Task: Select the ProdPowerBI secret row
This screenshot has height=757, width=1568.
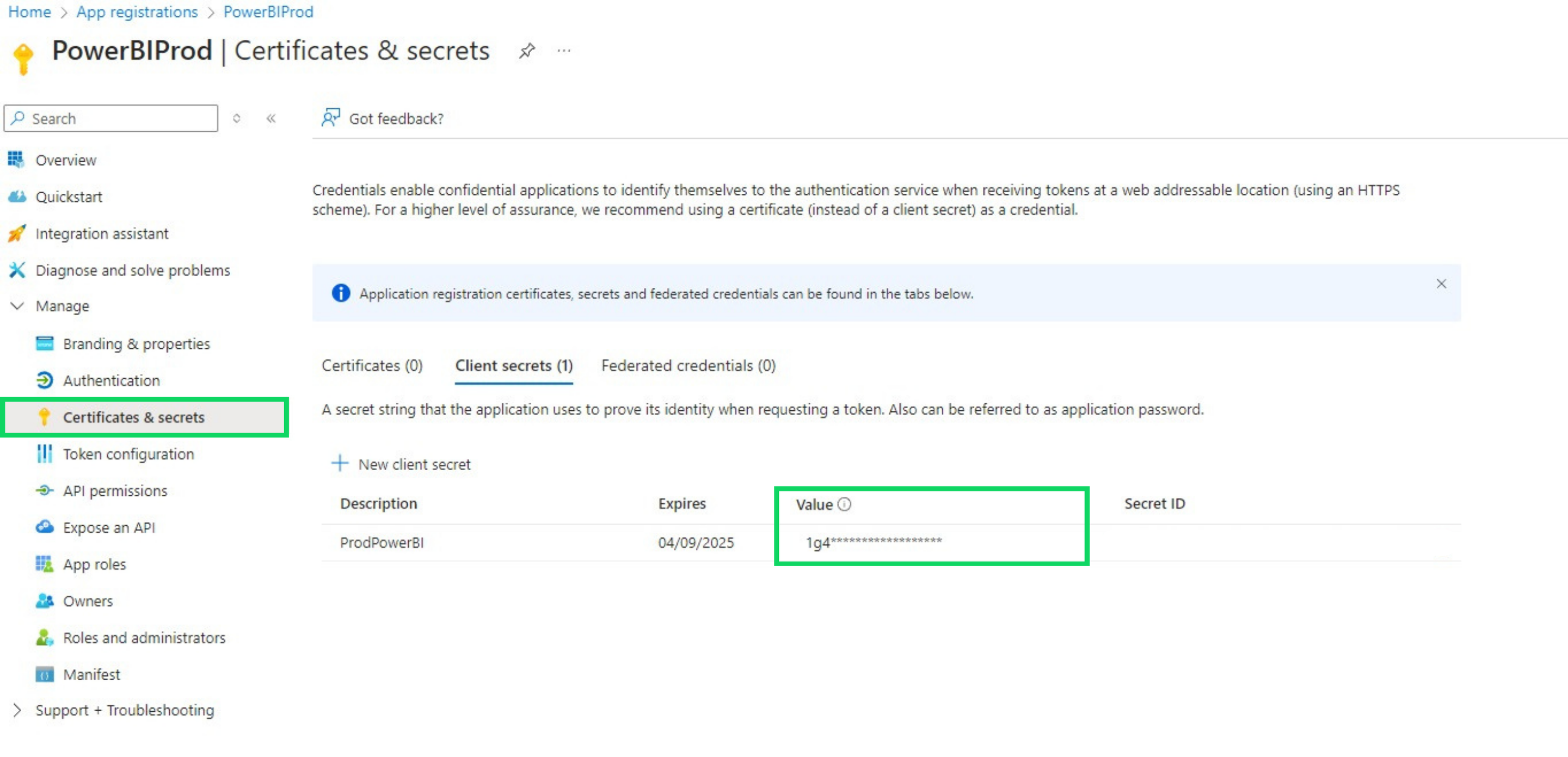Action: 382,543
